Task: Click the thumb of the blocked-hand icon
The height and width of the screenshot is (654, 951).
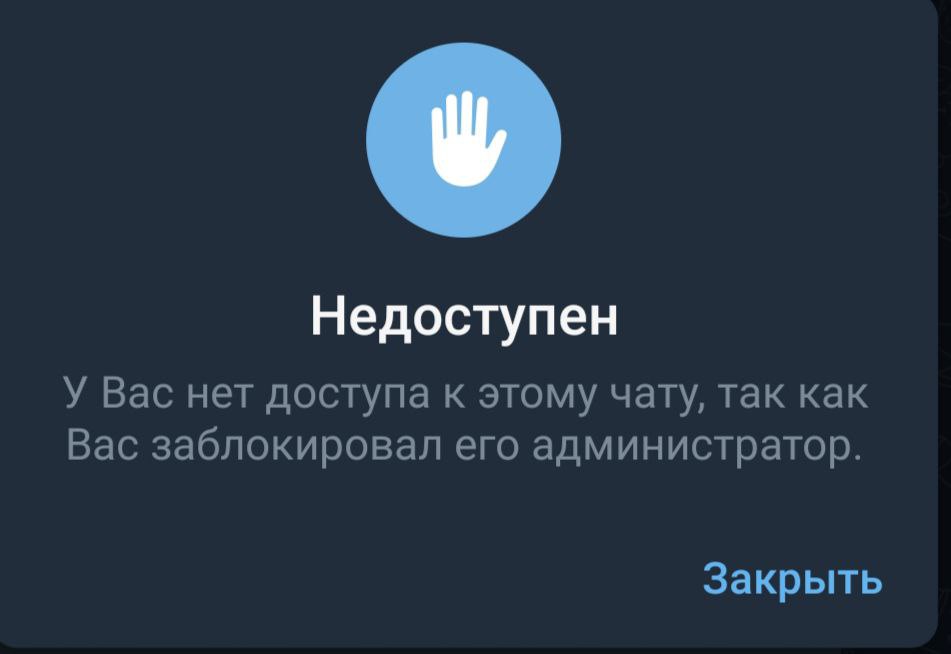Action: [x=498, y=146]
